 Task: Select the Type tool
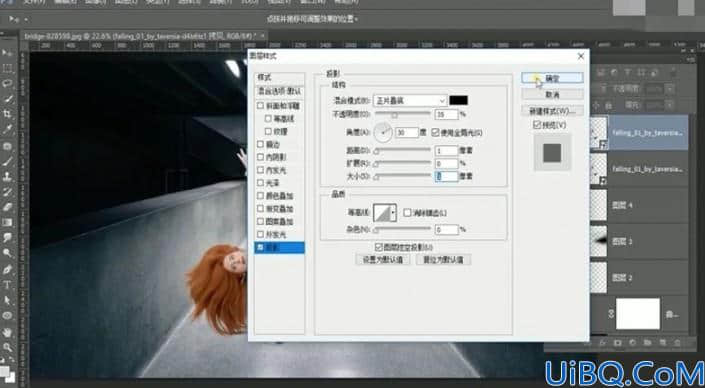pyautogui.click(x=7, y=285)
